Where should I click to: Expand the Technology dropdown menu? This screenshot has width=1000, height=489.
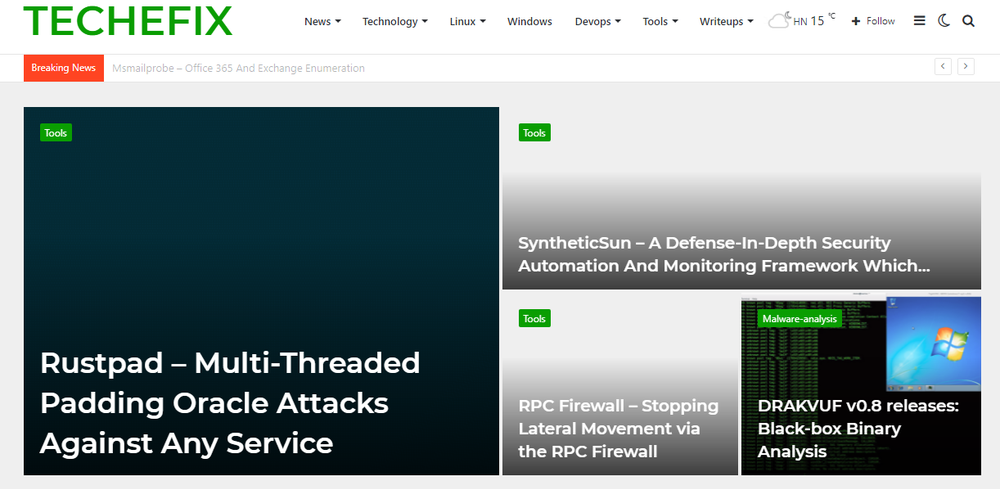tap(395, 21)
